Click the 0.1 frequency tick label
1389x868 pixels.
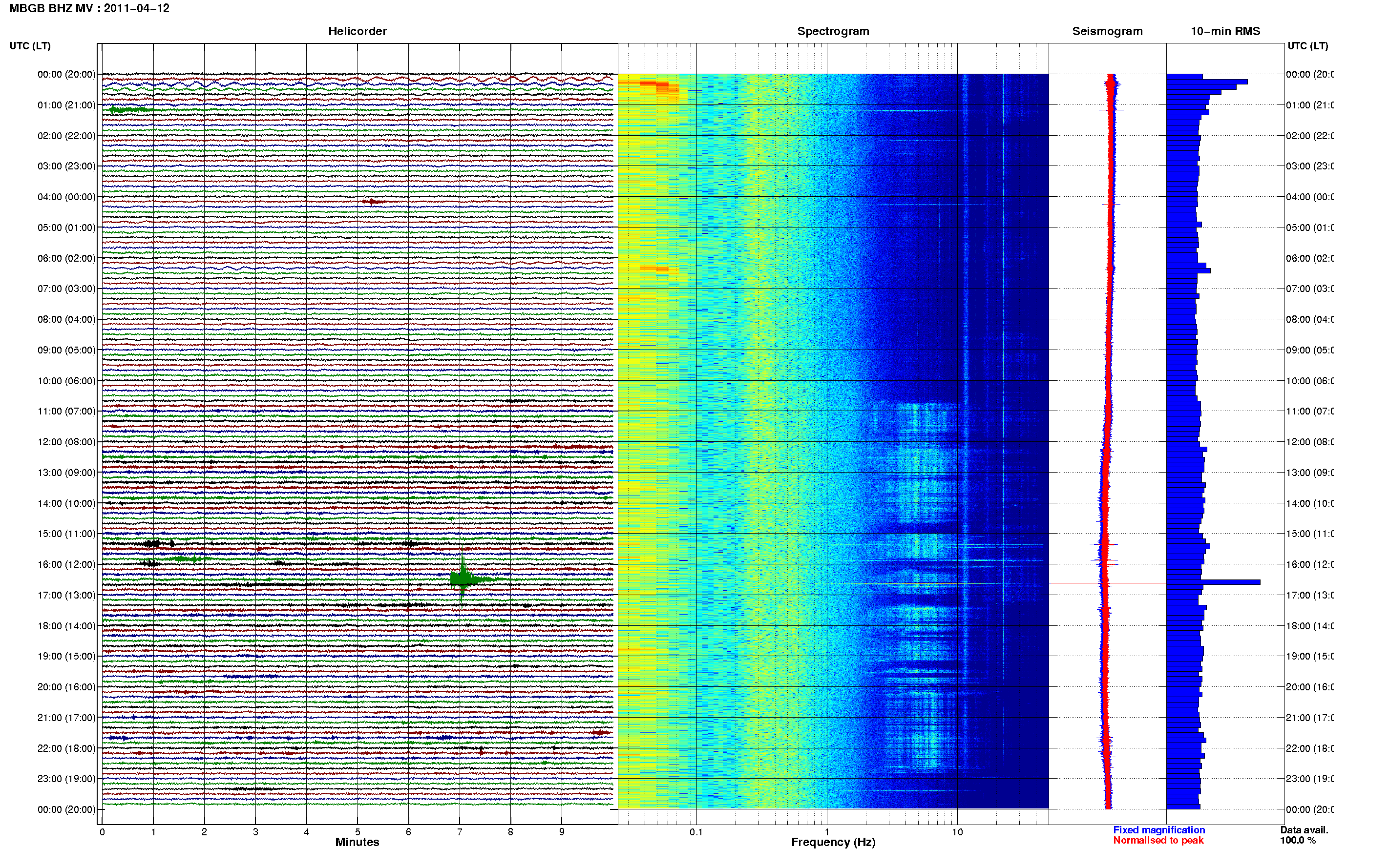coord(696,832)
